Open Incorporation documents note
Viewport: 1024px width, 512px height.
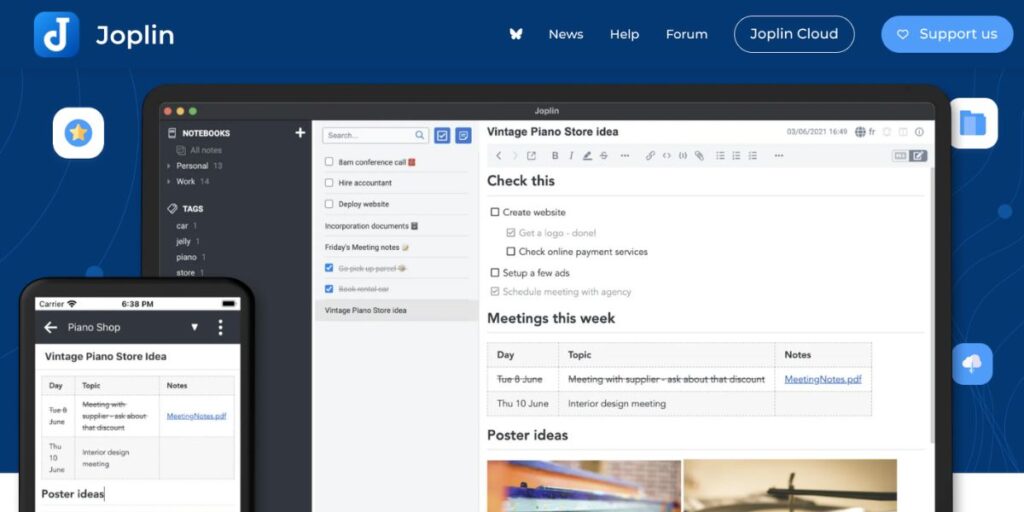[x=371, y=226]
